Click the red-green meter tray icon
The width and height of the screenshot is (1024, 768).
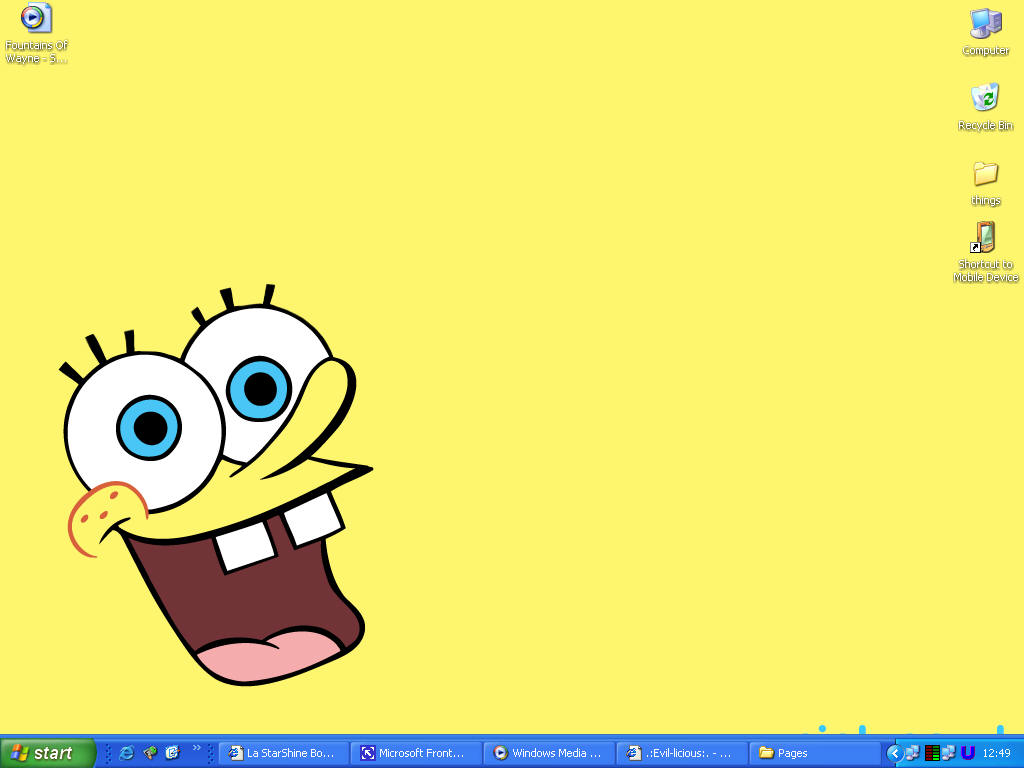[932, 753]
